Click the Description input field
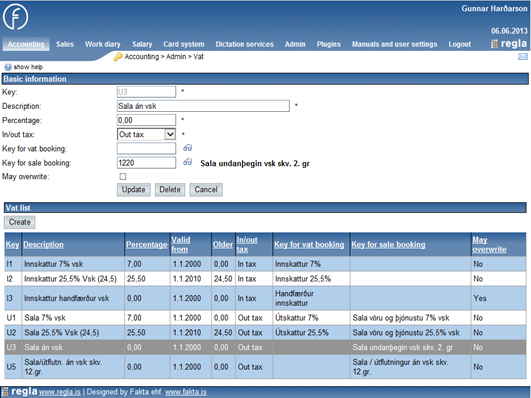 pos(203,106)
